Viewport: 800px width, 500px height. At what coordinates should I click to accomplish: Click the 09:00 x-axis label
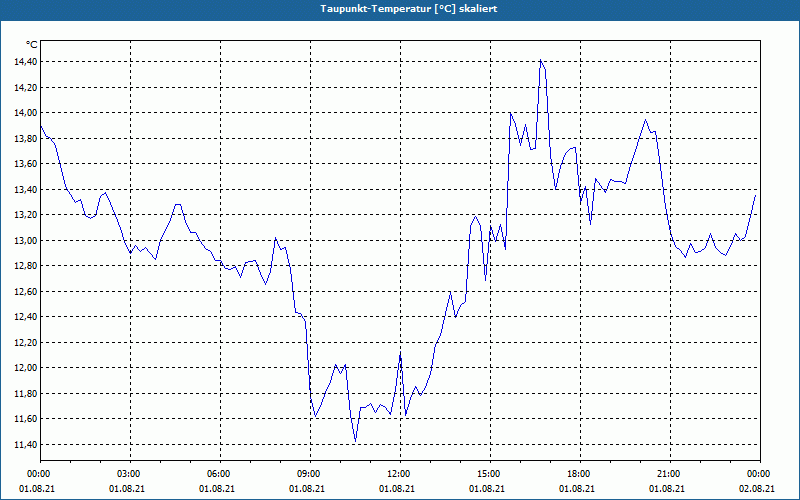click(x=310, y=474)
